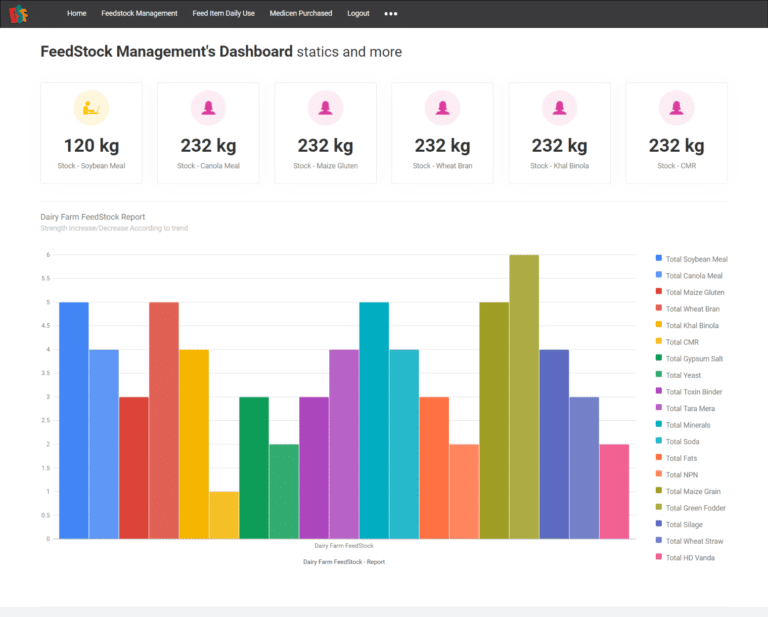The image size is (768, 617).
Task: Click the Total HD Vanda legend color swatch
Action: [658, 557]
